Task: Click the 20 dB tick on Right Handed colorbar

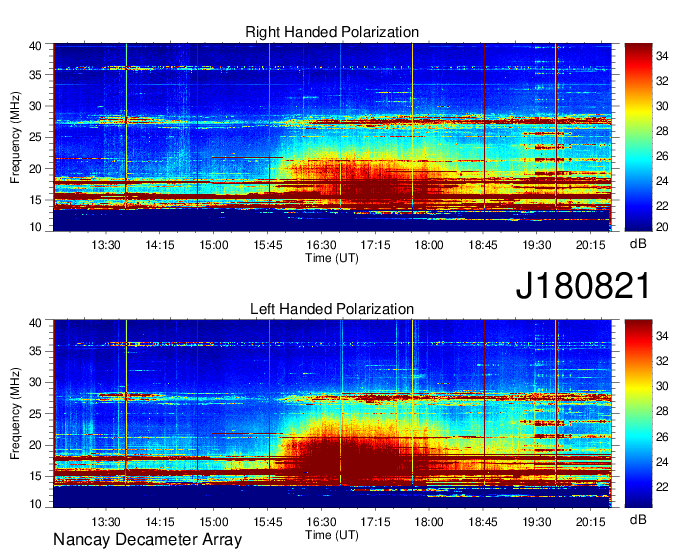Action: click(662, 227)
